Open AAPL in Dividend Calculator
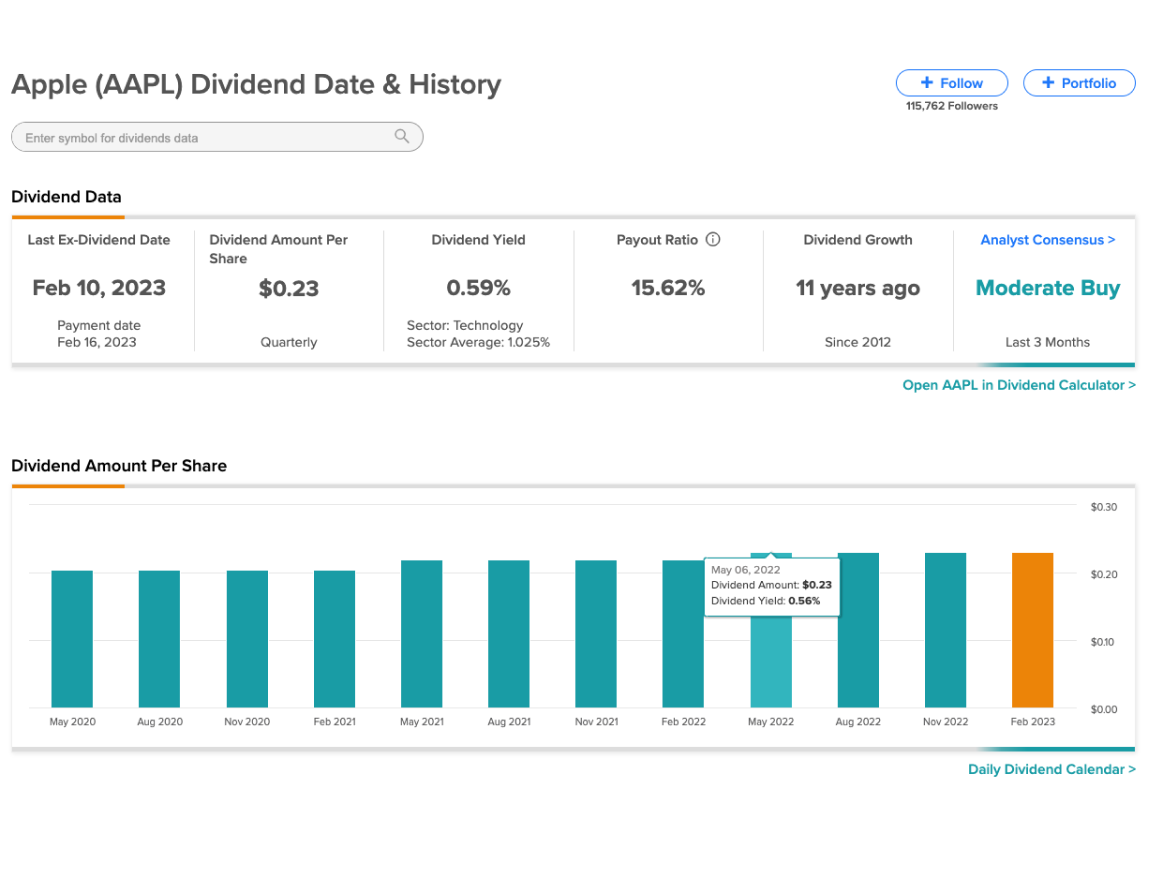The image size is (1149, 881). pos(1019,385)
